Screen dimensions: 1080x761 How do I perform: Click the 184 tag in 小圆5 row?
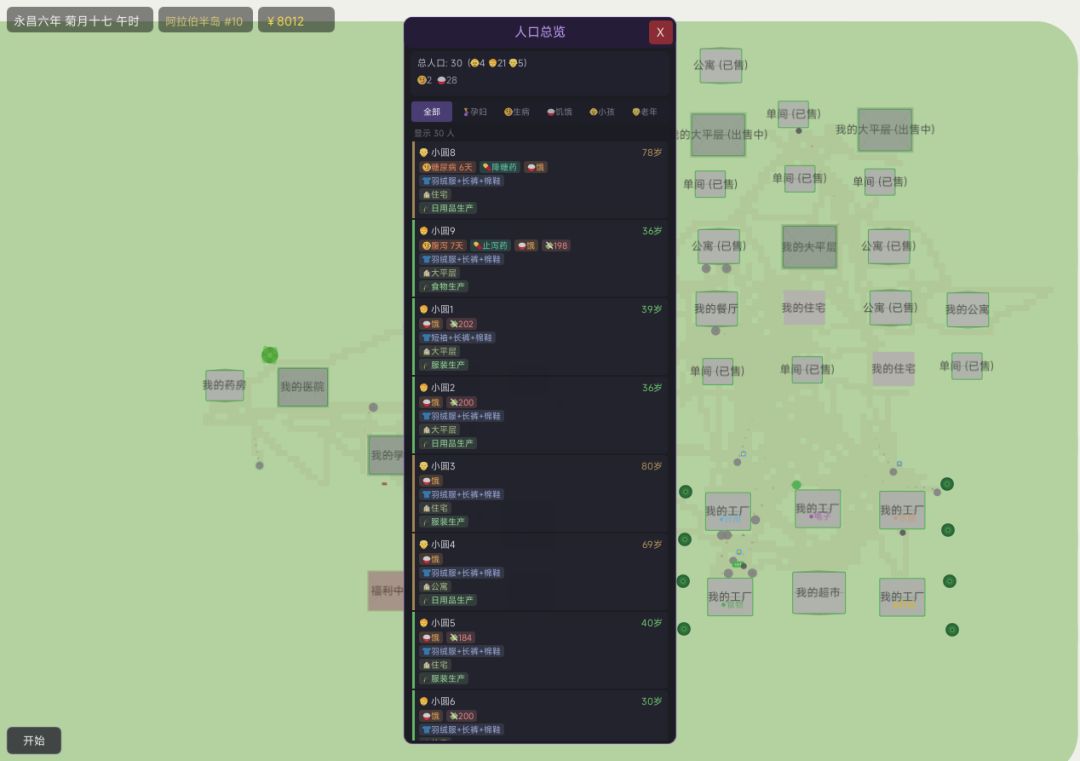coord(461,638)
